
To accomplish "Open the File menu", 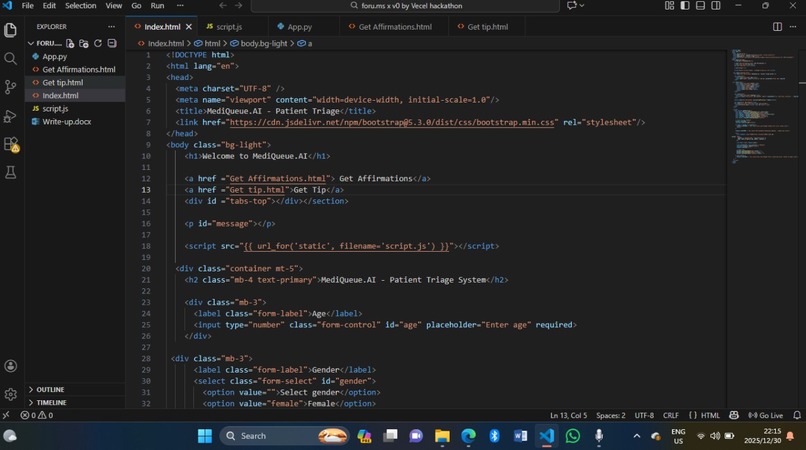I will tap(27, 6).
